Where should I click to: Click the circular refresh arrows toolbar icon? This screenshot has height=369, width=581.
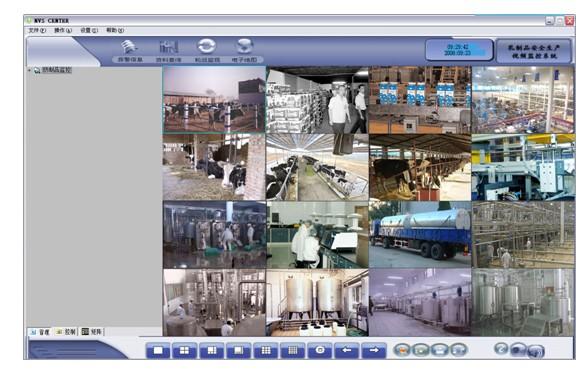pos(207,51)
